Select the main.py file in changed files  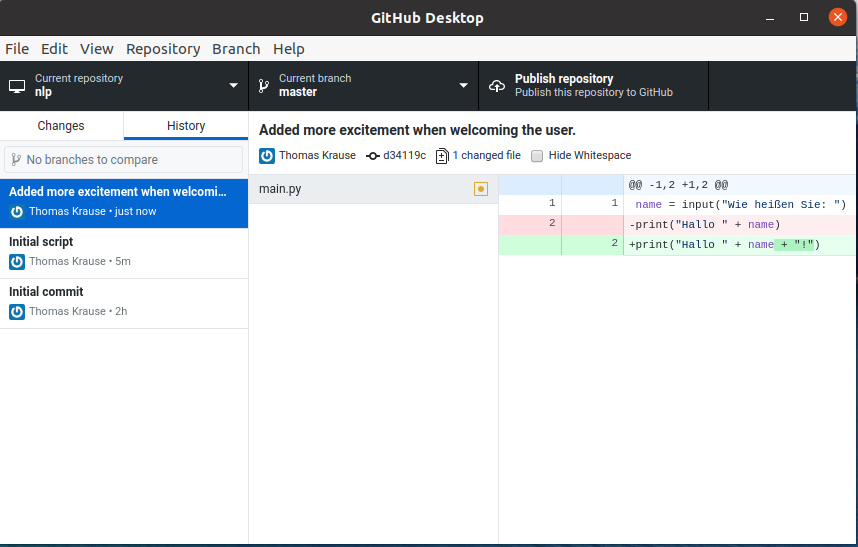point(373,189)
